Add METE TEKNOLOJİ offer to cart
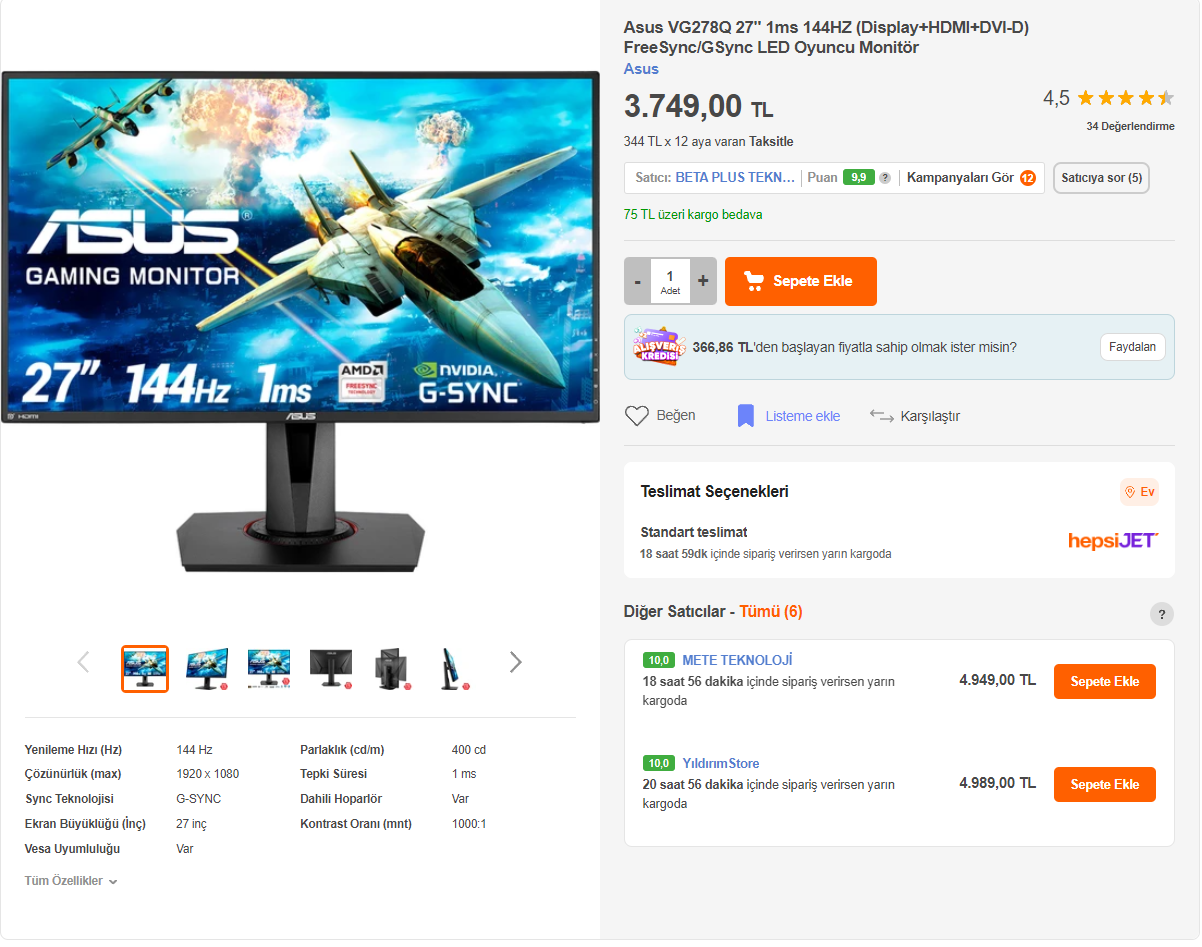This screenshot has width=1202, height=947. tap(1105, 681)
